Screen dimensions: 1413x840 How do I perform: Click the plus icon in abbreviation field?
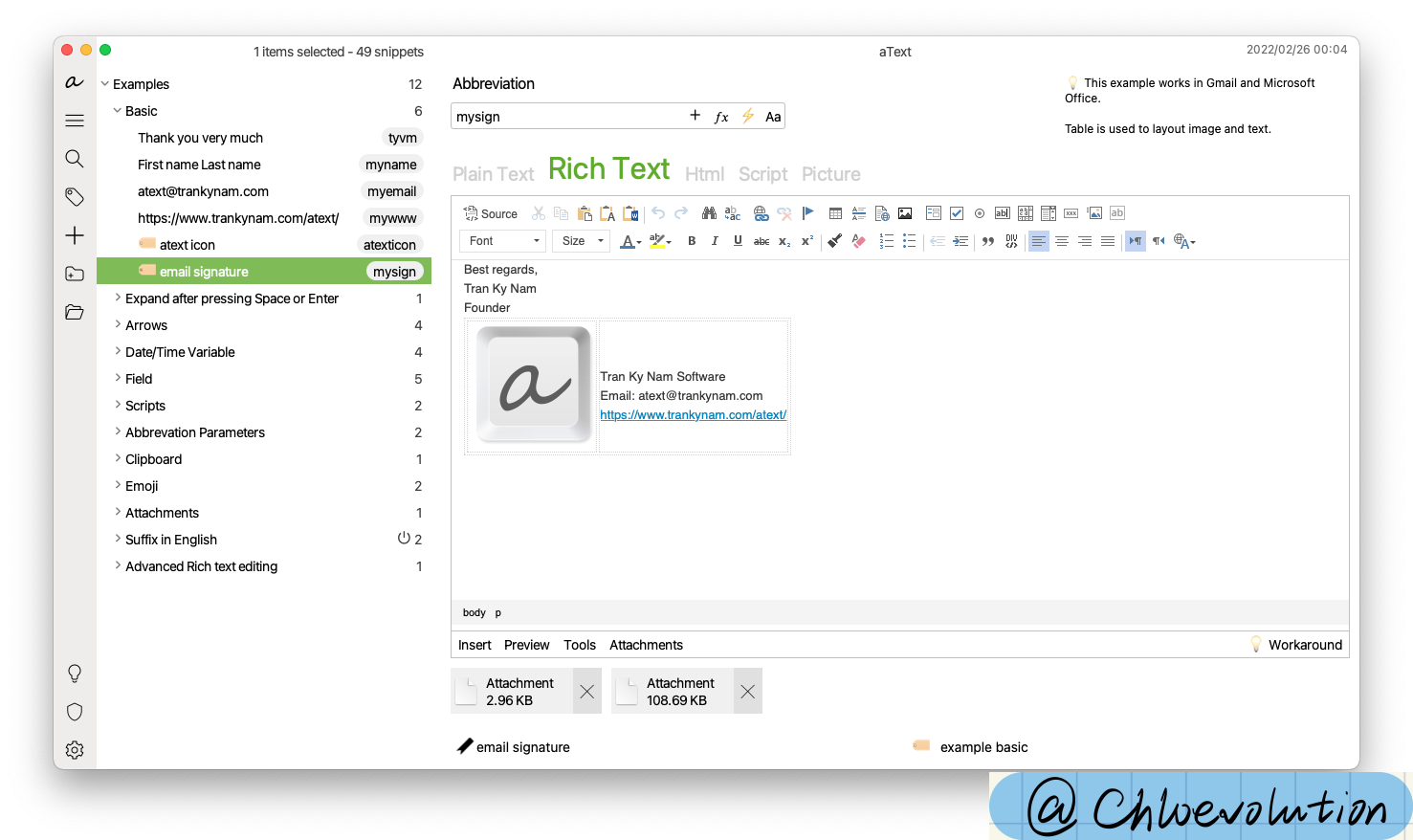pos(695,116)
